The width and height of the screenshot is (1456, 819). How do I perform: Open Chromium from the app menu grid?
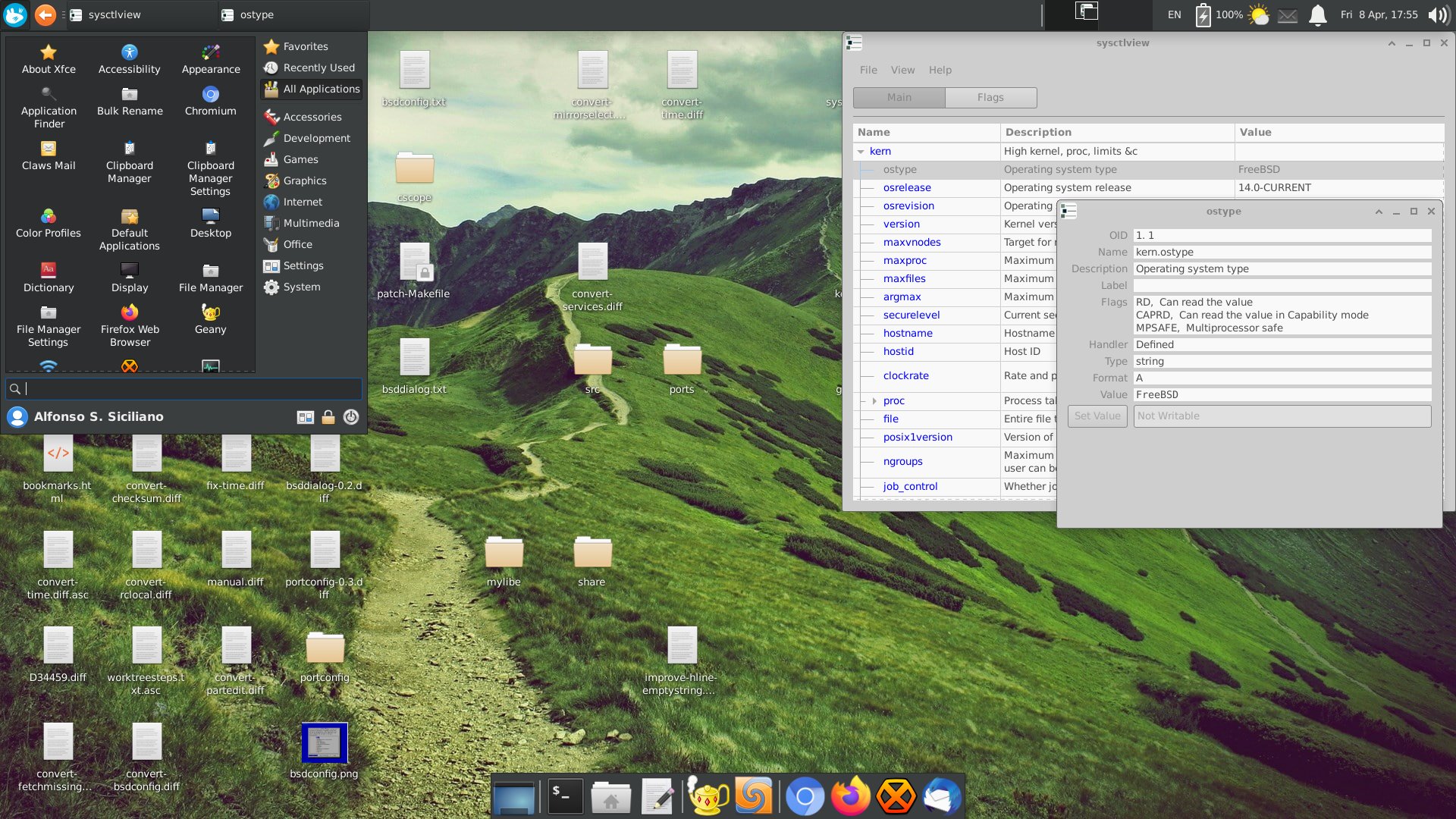click(x=211, y=101)
